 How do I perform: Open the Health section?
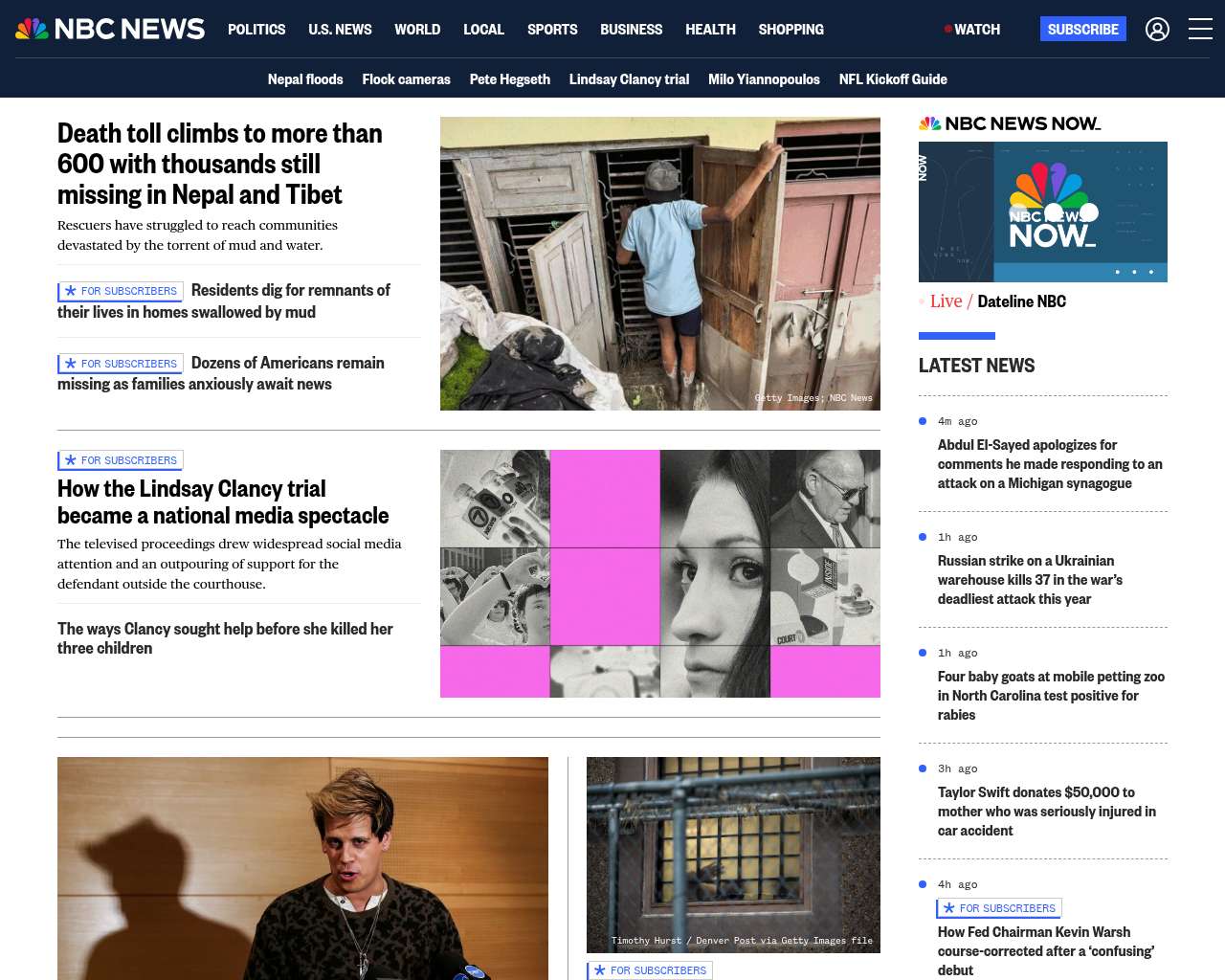[x=710, y=29]
